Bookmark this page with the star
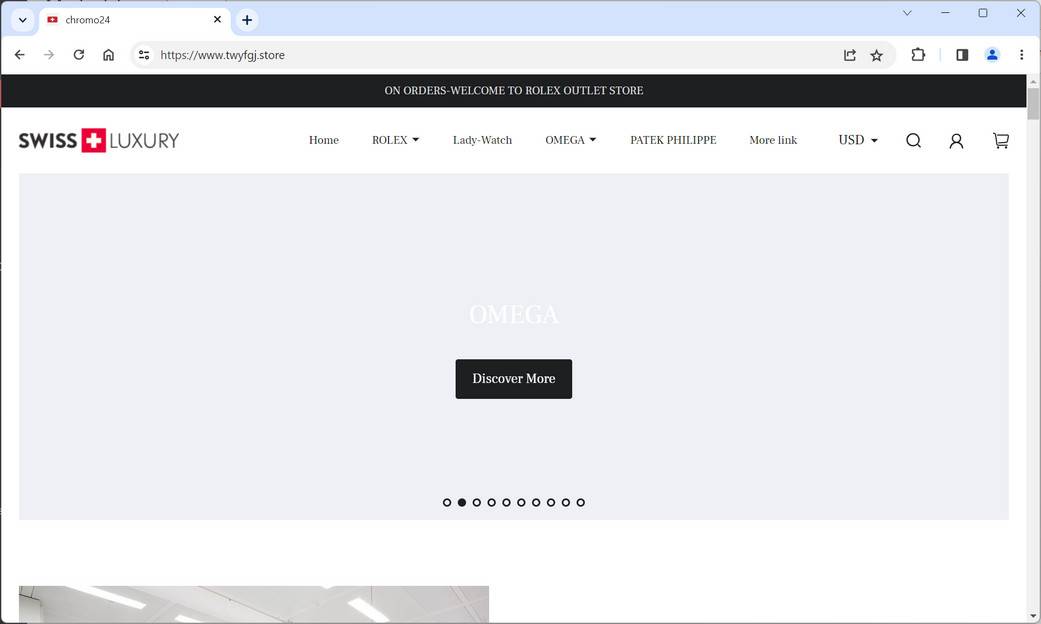The height and width of the screenshot is (624, 1041). 877,55
